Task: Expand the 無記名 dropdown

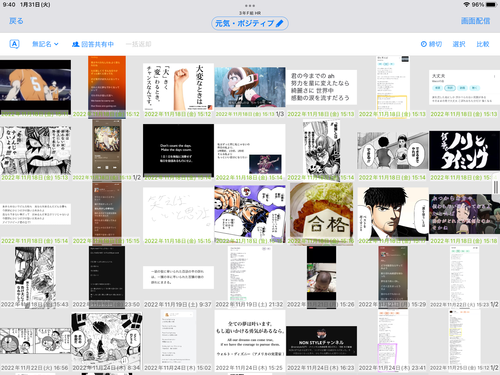Action: [x=45, y=44]
